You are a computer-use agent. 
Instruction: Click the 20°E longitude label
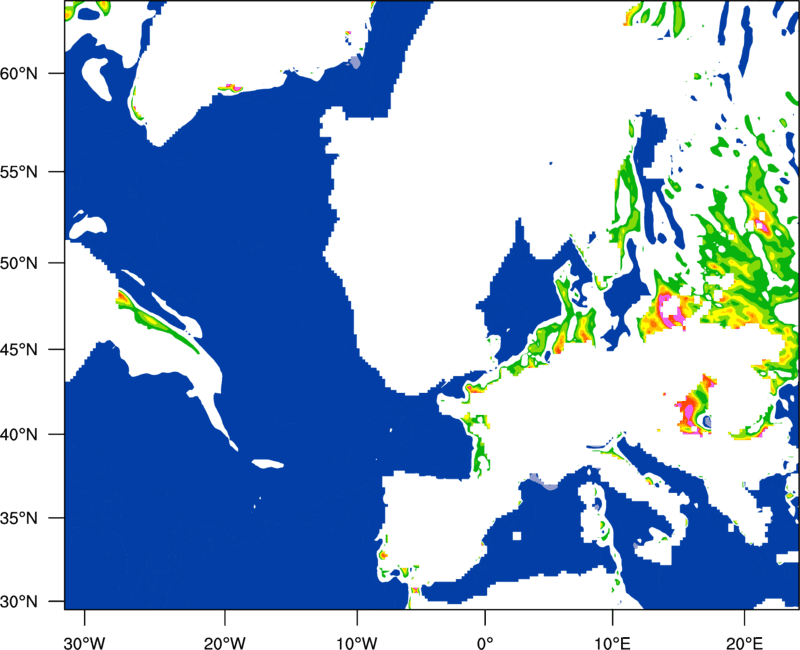click(x=744, y=642)
